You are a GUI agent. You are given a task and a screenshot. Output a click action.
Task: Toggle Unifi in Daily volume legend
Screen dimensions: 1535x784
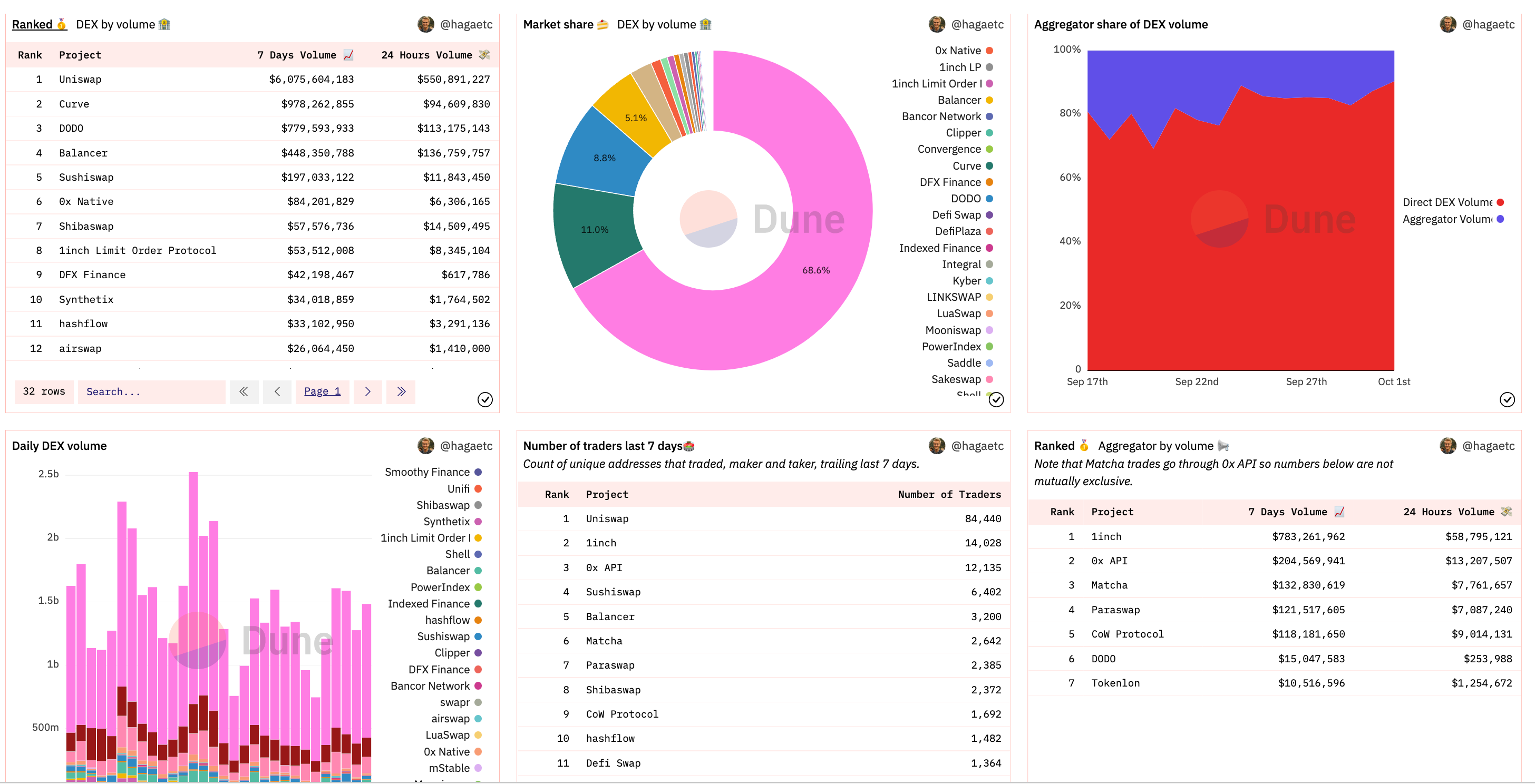click(464, 489)
